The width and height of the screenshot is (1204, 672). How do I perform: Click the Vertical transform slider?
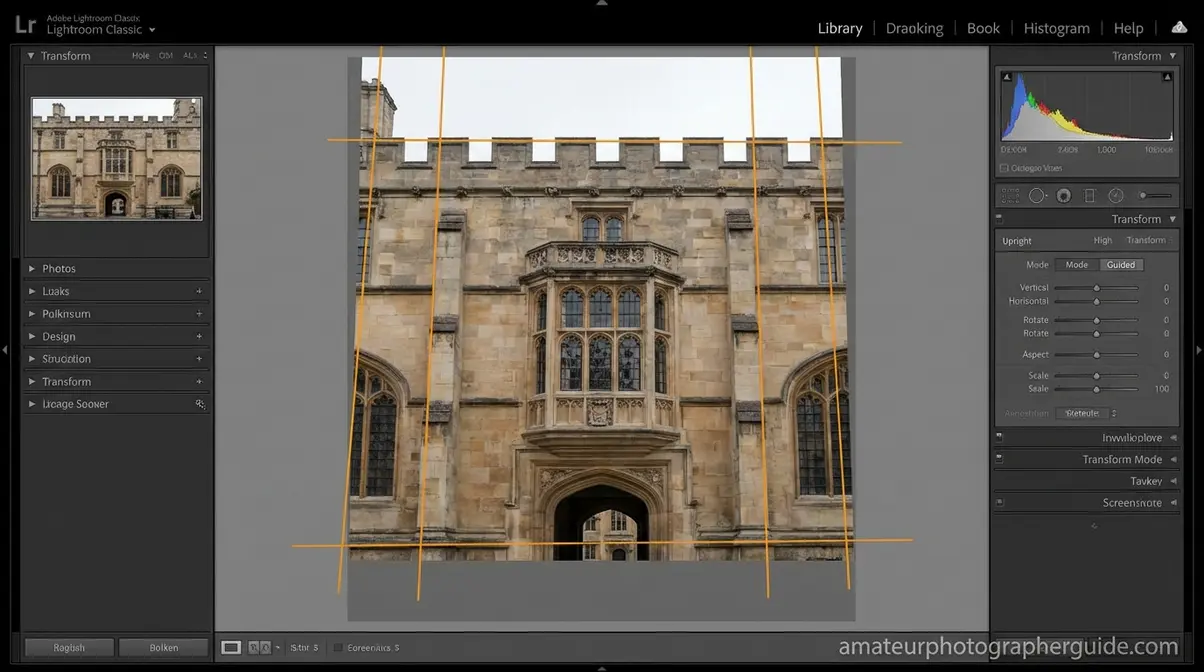click(x=1095, y=287)
